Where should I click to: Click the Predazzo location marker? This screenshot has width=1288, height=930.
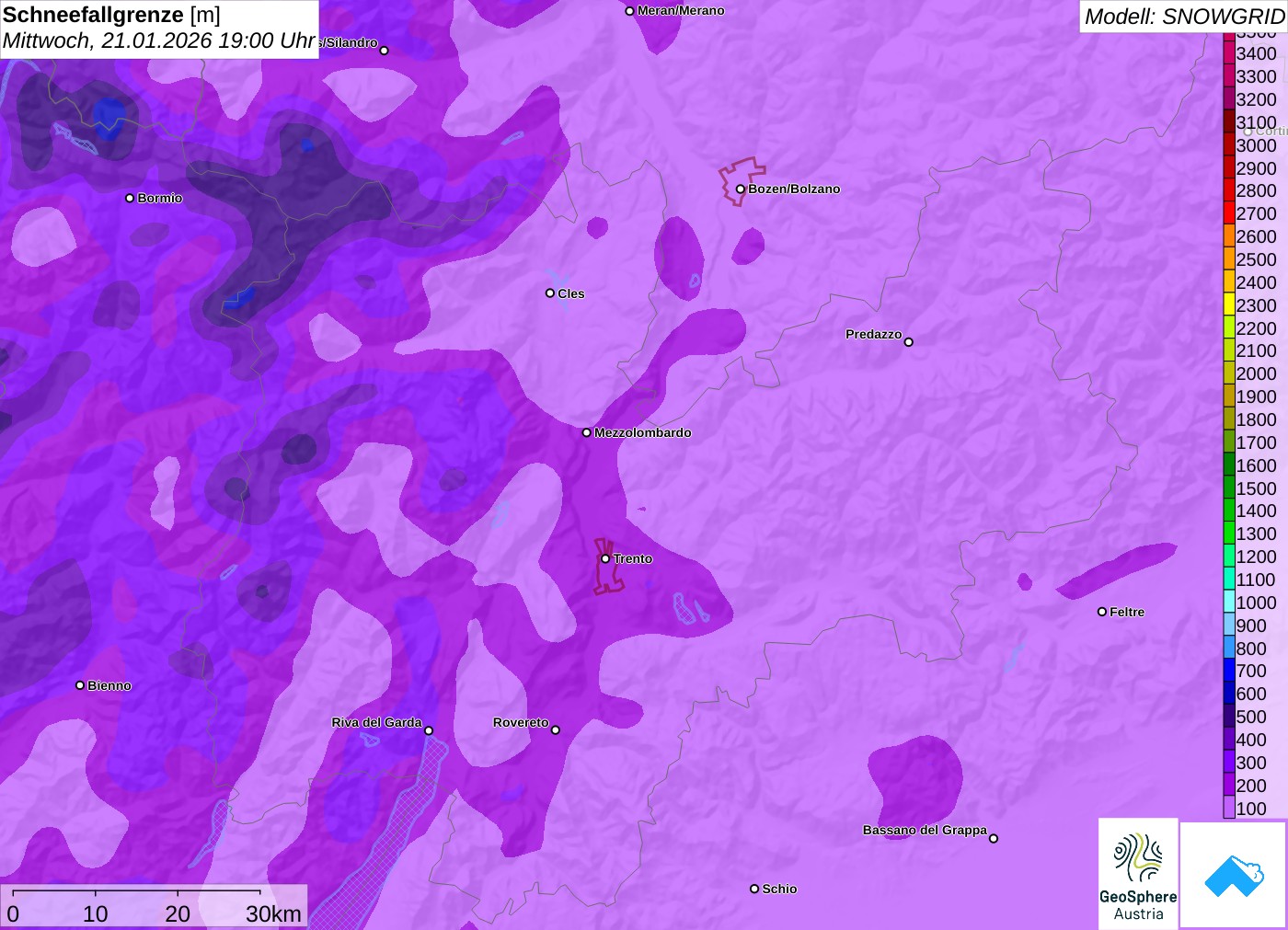[x=909, y=342]
